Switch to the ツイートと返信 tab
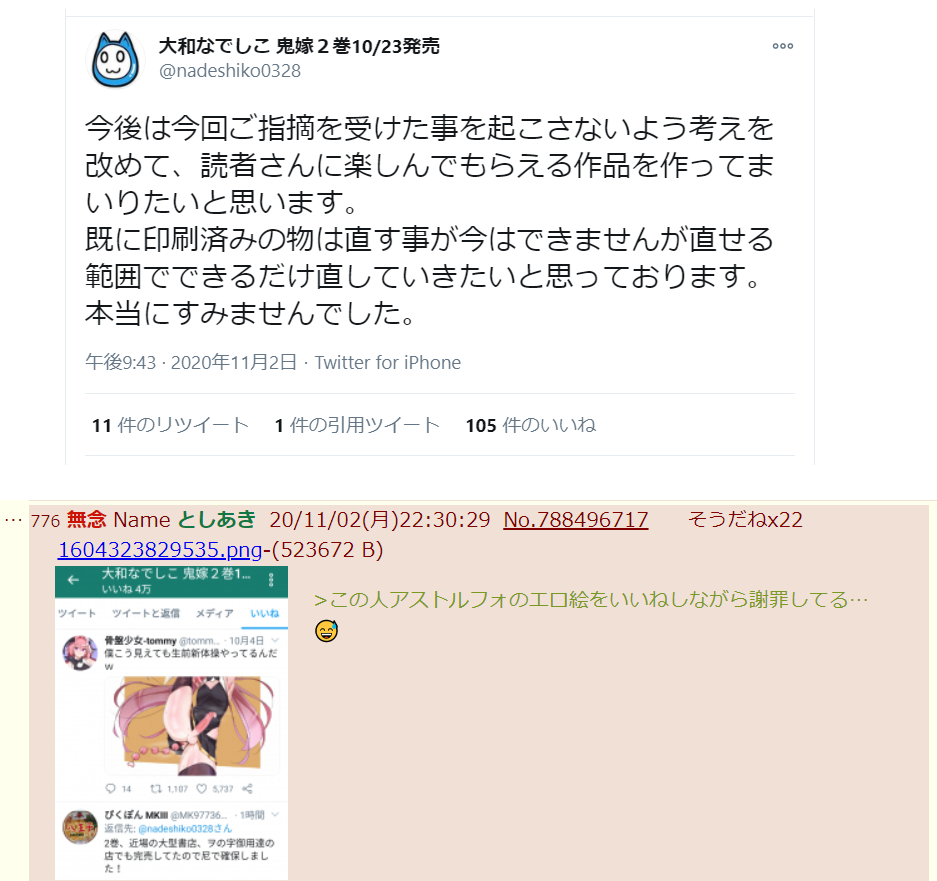Screen dimensions: 937x881 pyautogui.click(x=145, y=613)
